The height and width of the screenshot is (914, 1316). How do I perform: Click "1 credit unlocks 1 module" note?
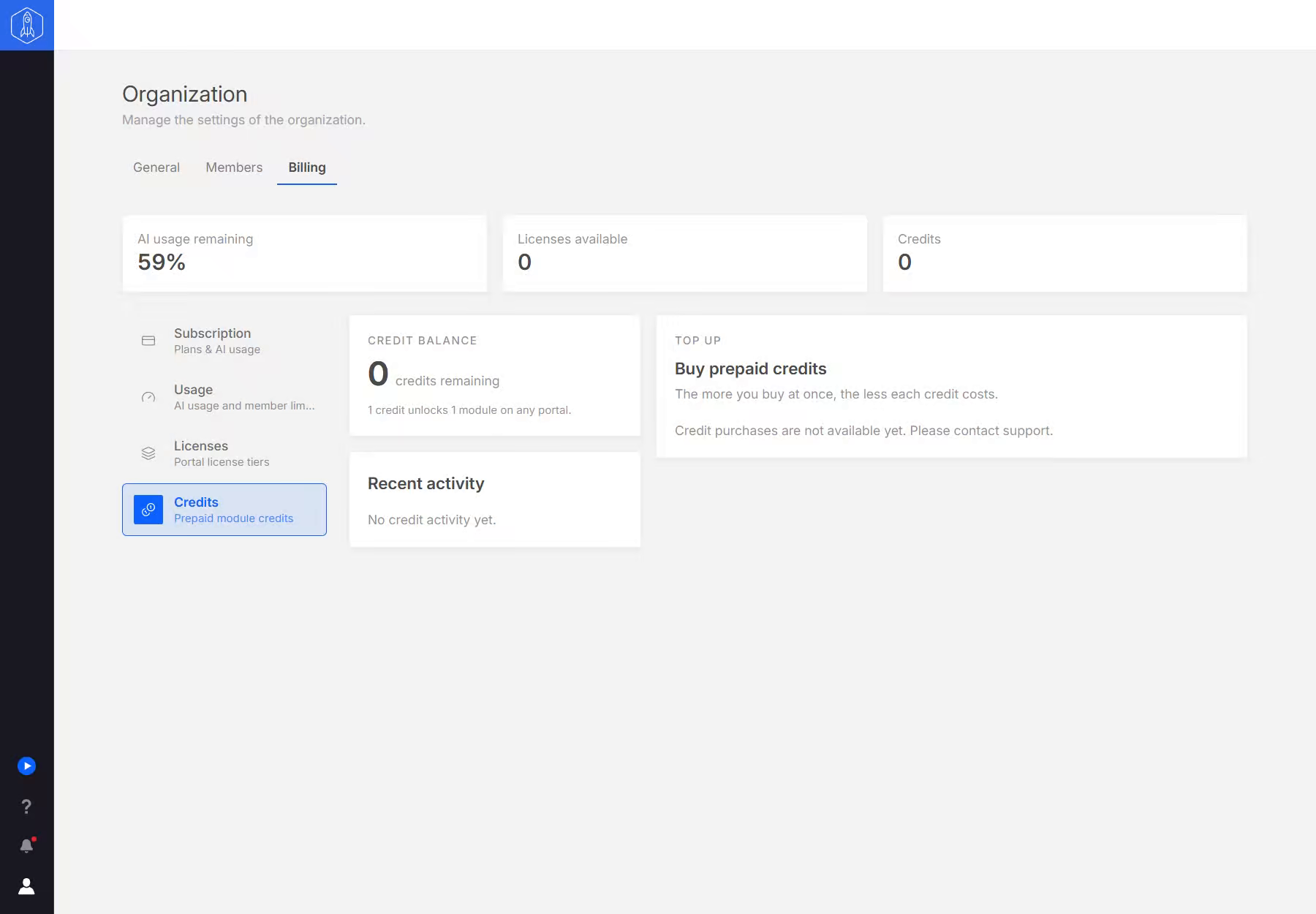point(469,410)
